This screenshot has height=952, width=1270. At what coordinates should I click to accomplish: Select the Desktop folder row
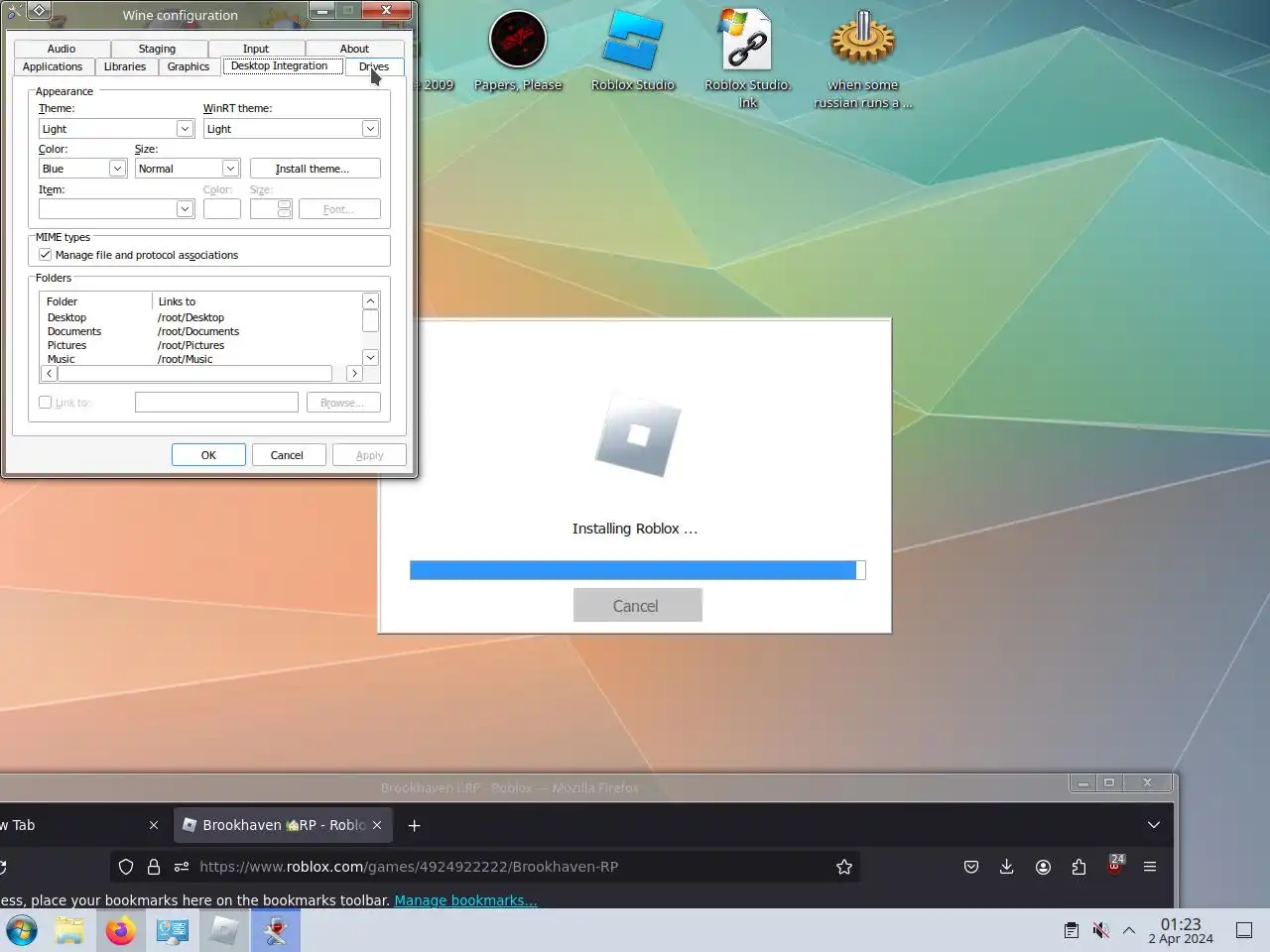coord(201,317)
